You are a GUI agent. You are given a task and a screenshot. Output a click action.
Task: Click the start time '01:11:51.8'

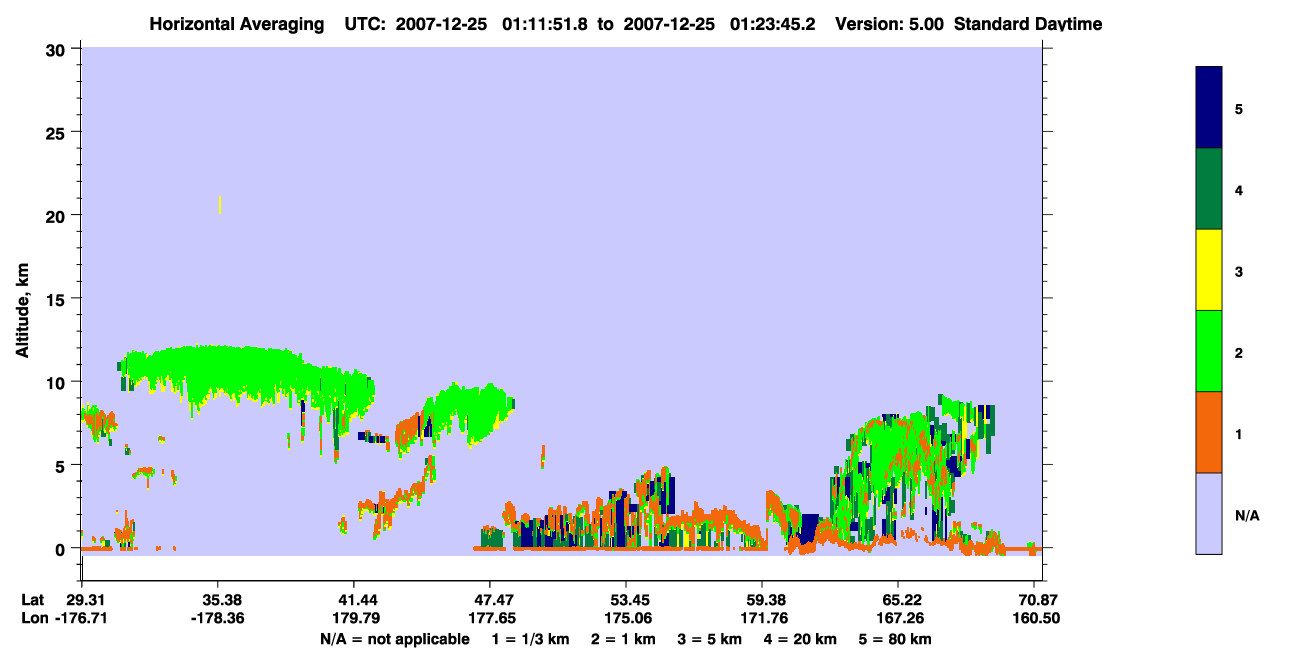(x=547, y=24)
